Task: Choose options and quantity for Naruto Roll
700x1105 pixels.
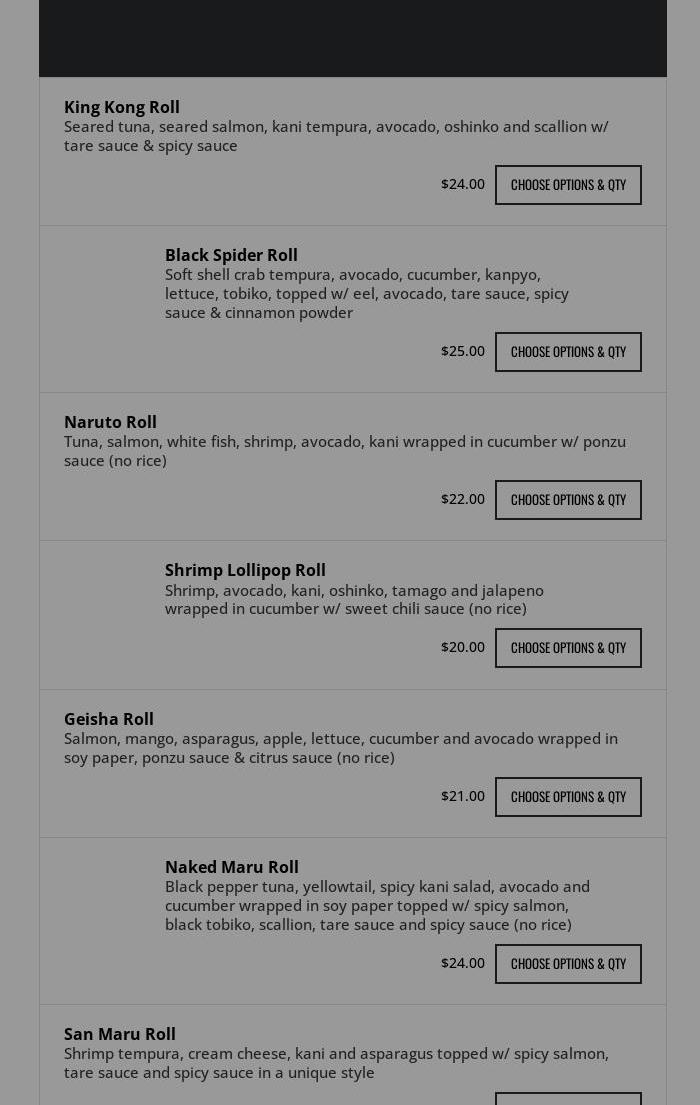Action: 568,500
